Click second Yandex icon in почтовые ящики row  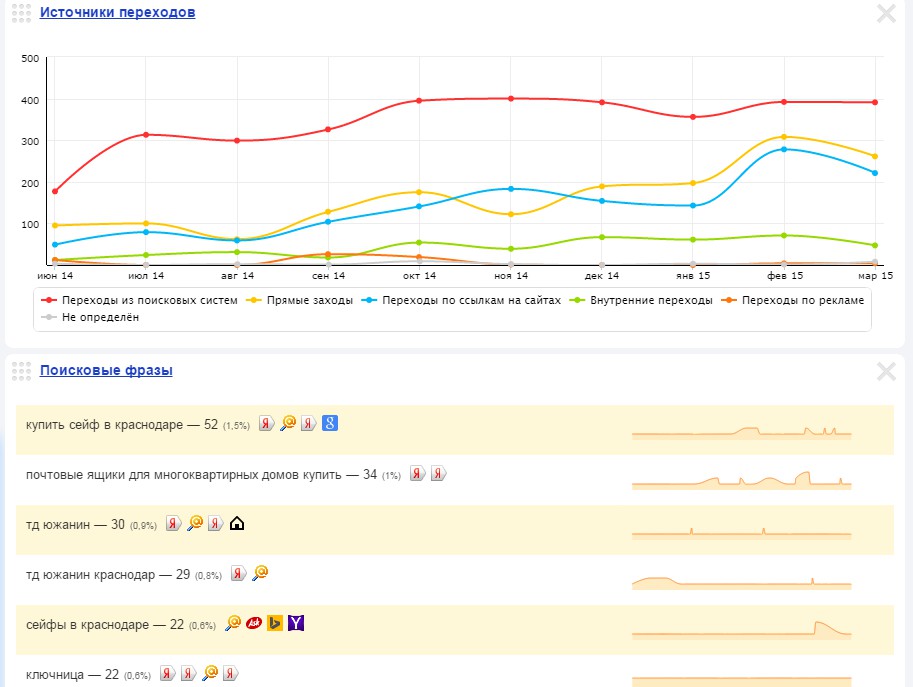[438, 473]
